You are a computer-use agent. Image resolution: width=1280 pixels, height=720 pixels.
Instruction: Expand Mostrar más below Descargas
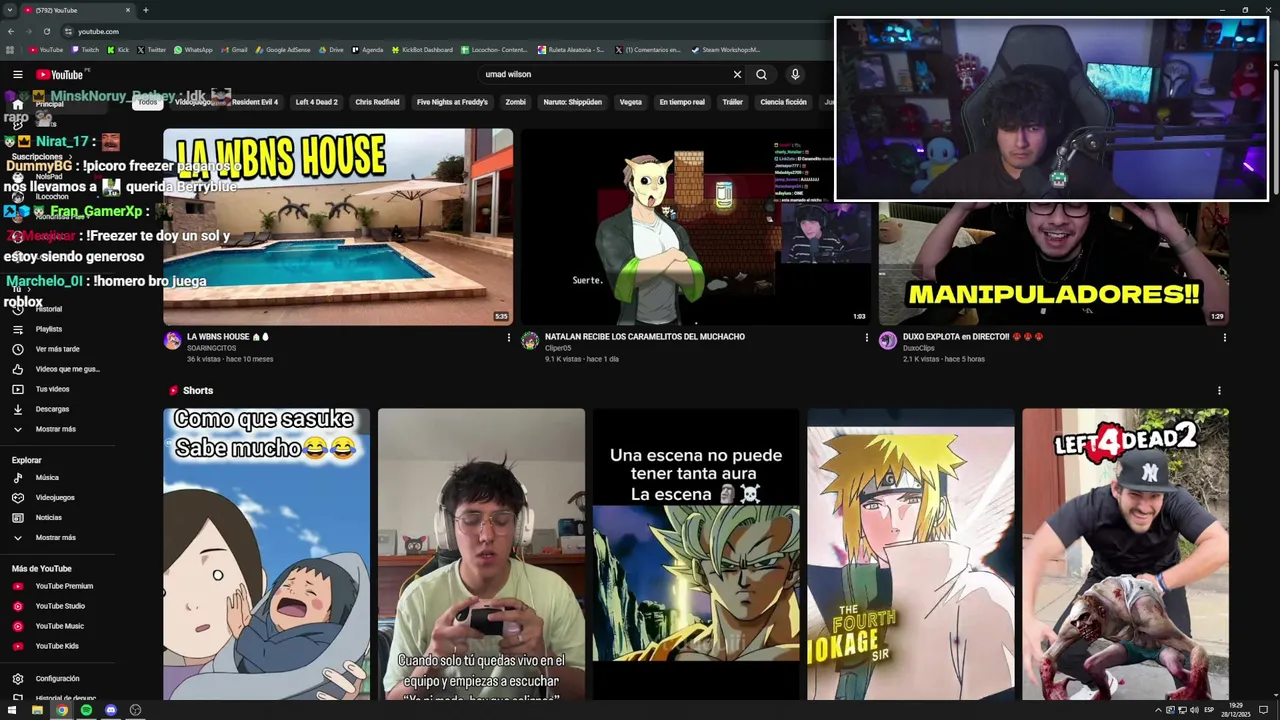coord(56,429)
